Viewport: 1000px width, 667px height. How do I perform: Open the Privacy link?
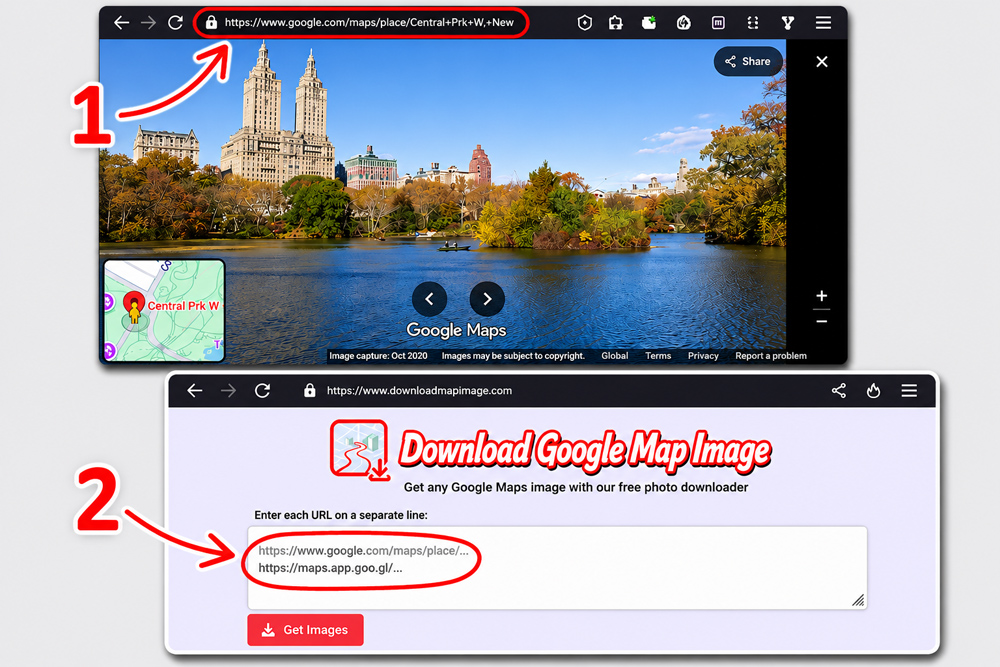click(x=703, y=356)
